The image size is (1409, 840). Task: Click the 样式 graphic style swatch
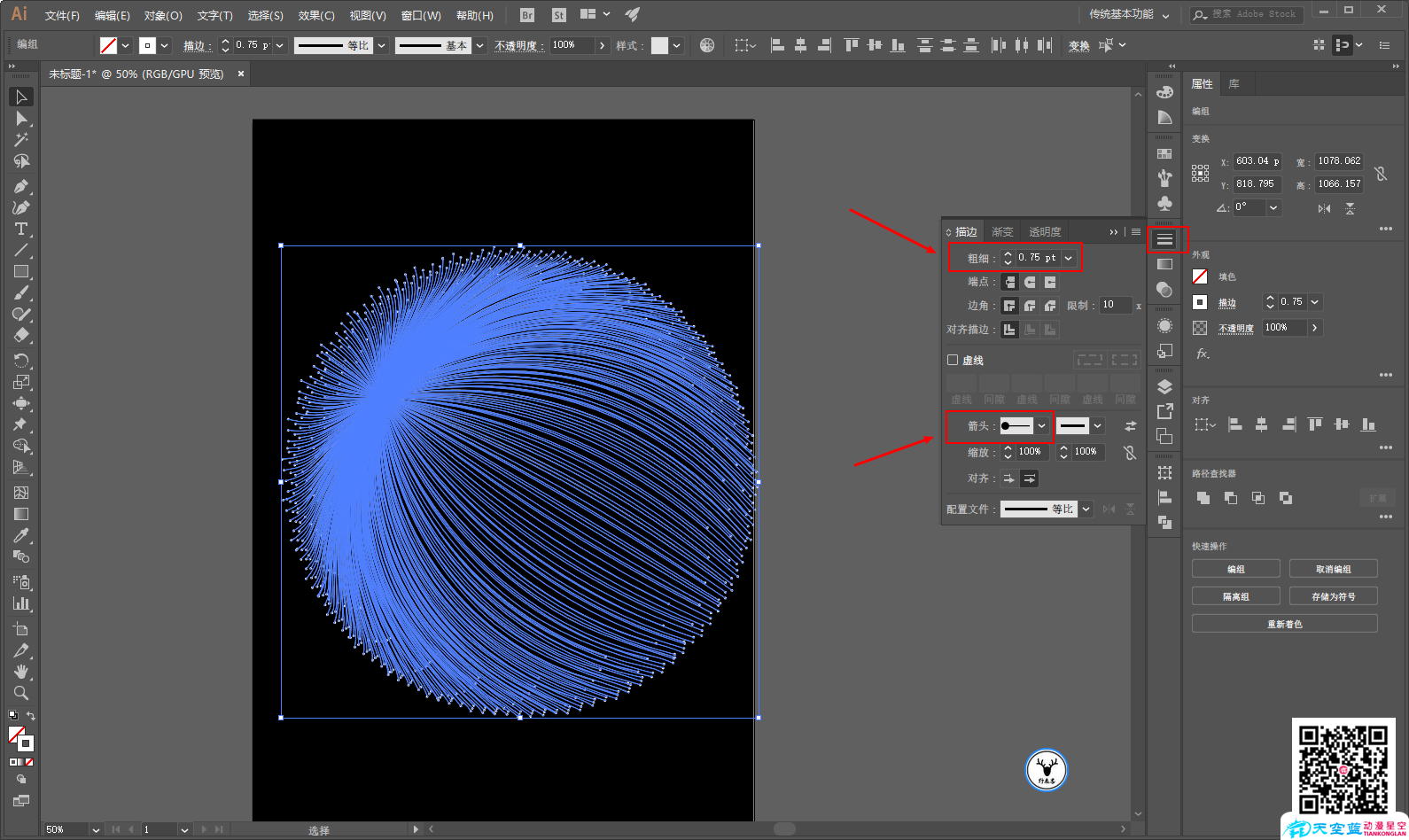[x=659, y=45]
